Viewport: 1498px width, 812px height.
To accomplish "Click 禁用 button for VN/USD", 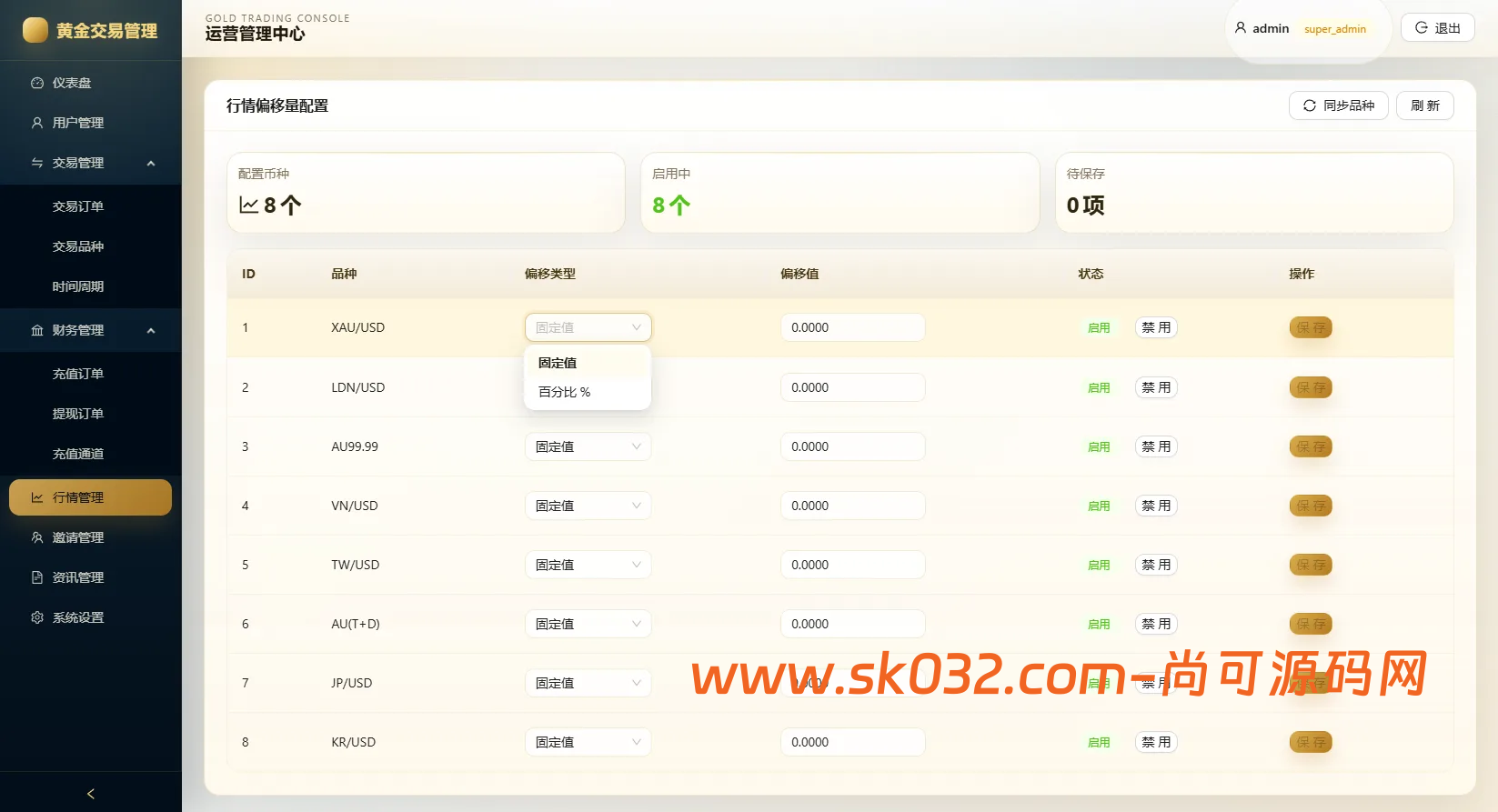I will point(1156,506).
